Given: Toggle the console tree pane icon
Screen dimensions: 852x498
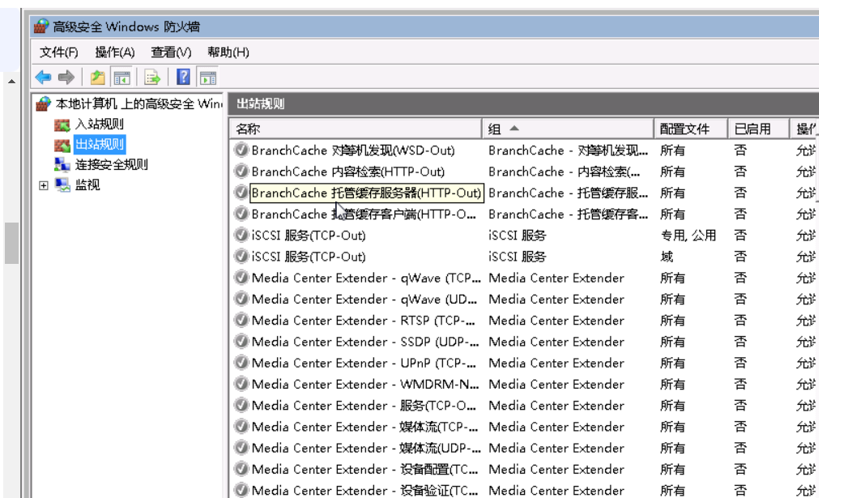Looking at the screenshot, I should click(122, 78).
